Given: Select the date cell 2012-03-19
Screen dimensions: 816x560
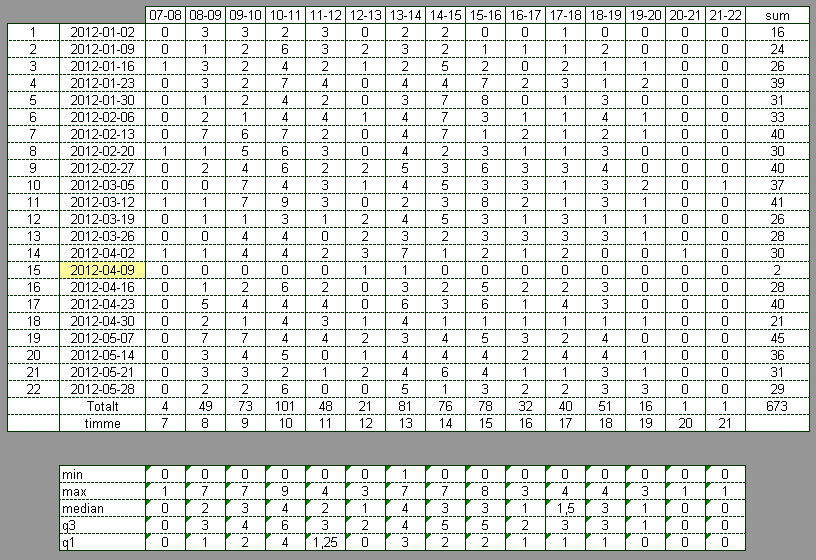Looking at the screenshot, I should click(x=103, y=219).
